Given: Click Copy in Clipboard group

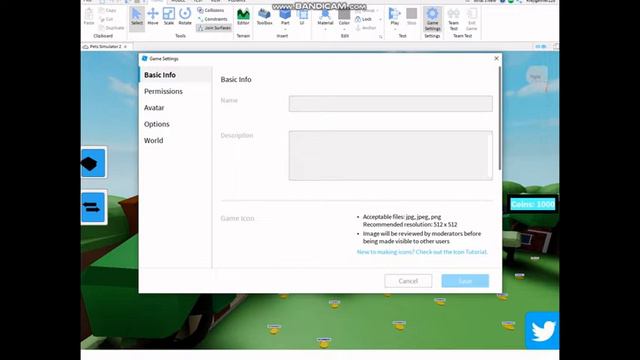Looking at the screenshot, I should [108, 10].
